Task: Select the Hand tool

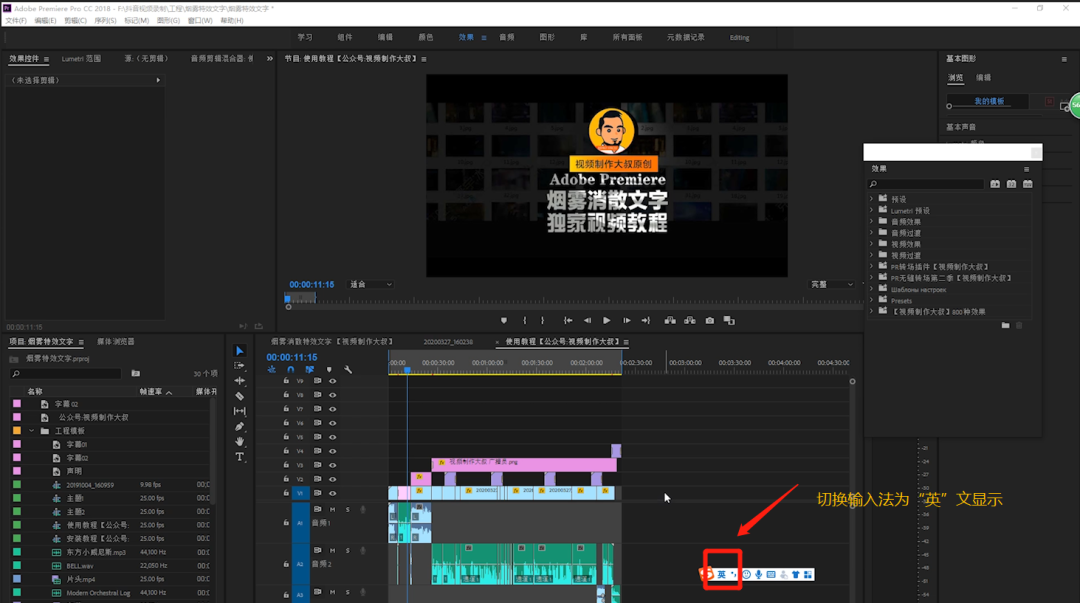Action: point(240,441)
